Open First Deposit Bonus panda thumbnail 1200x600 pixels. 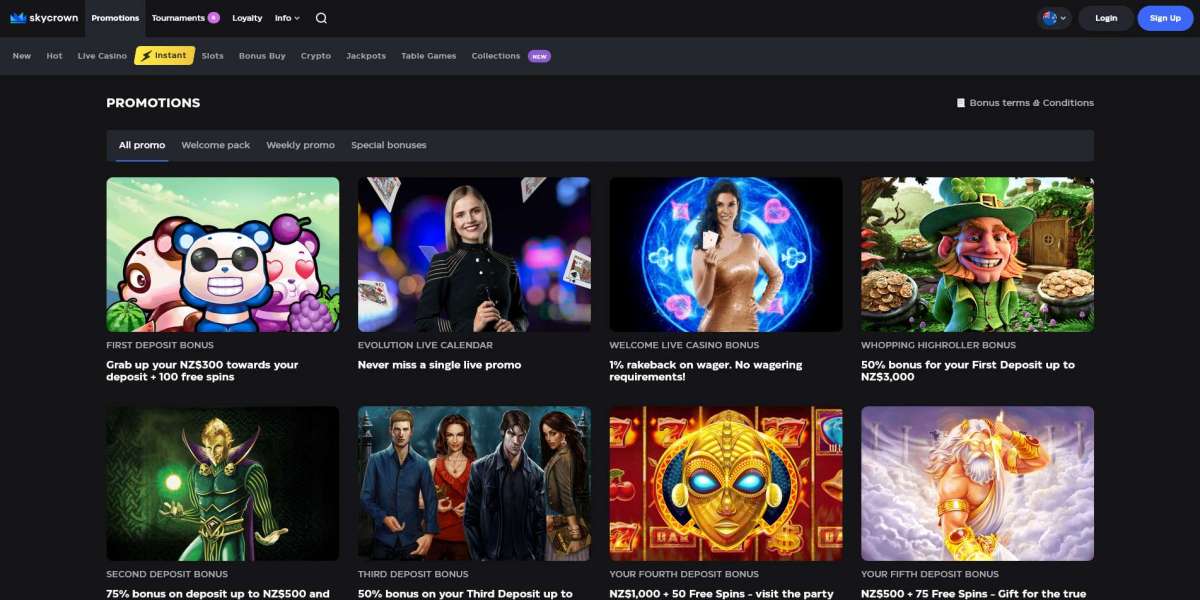click(223, 254)
